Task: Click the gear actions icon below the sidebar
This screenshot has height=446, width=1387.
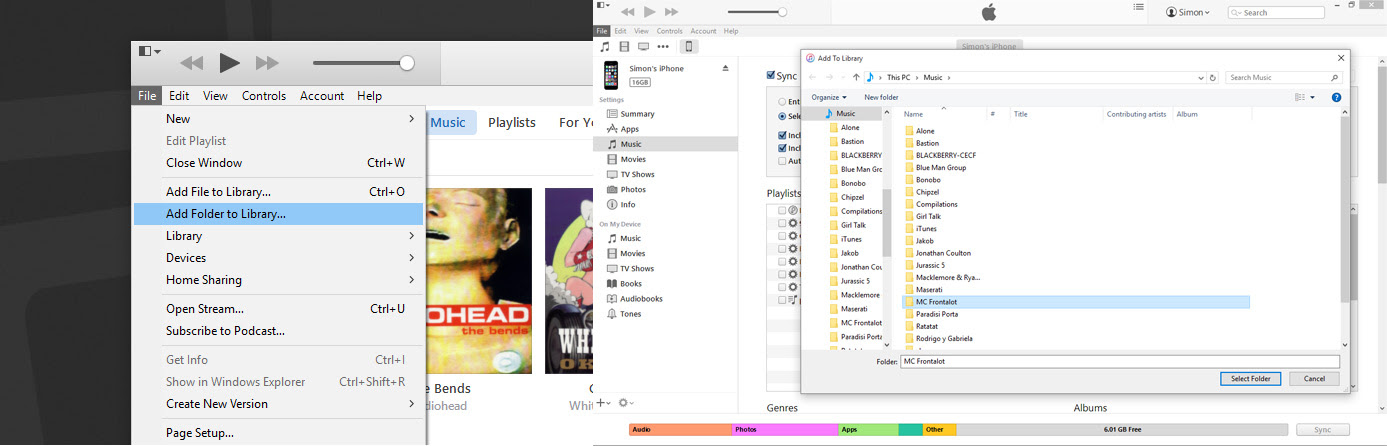Action: [626, 402]
